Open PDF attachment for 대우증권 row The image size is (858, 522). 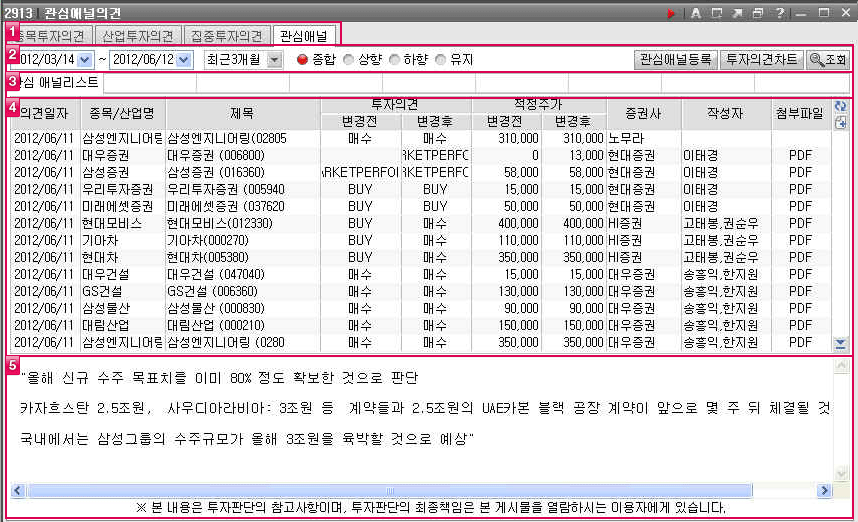800,155
